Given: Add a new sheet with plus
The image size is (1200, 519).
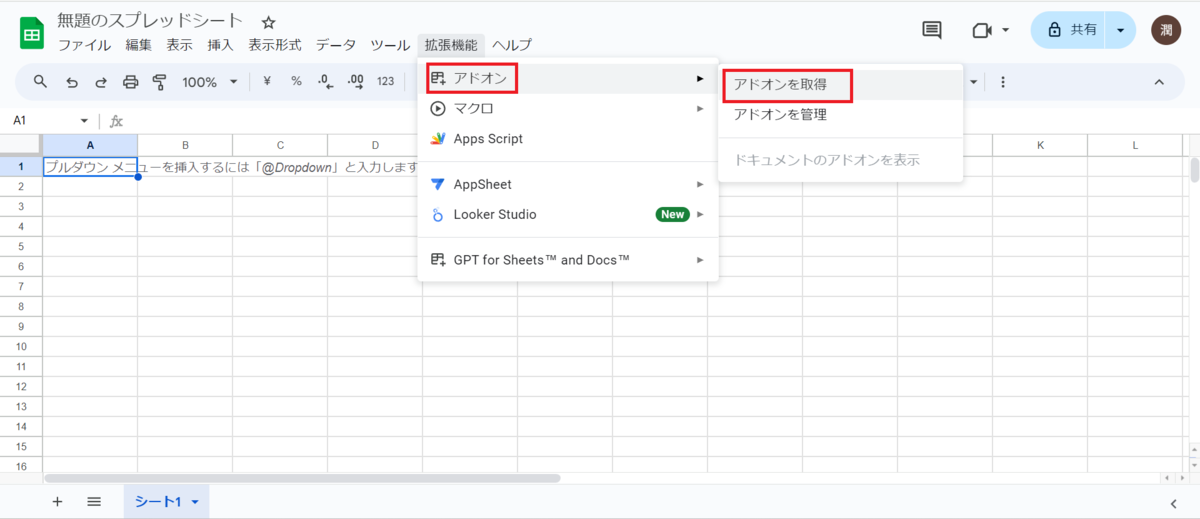Looking at the screenshot, I should coord(57,502).
